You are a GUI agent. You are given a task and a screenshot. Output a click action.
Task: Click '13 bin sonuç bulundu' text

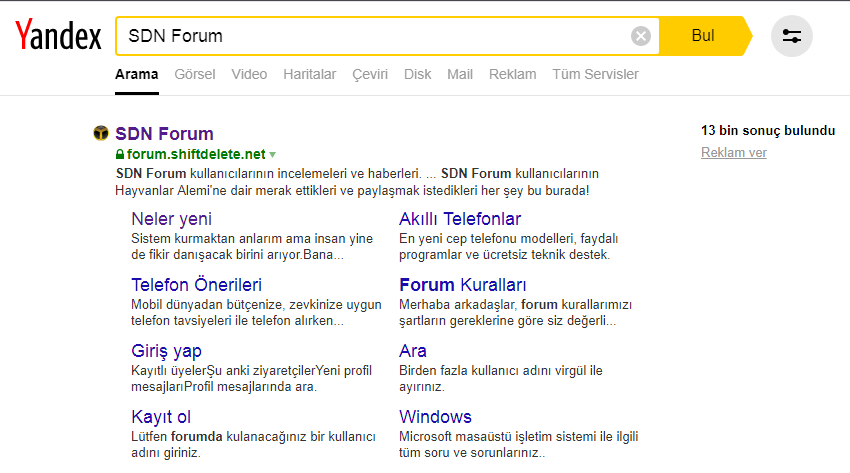pos(768,131)
